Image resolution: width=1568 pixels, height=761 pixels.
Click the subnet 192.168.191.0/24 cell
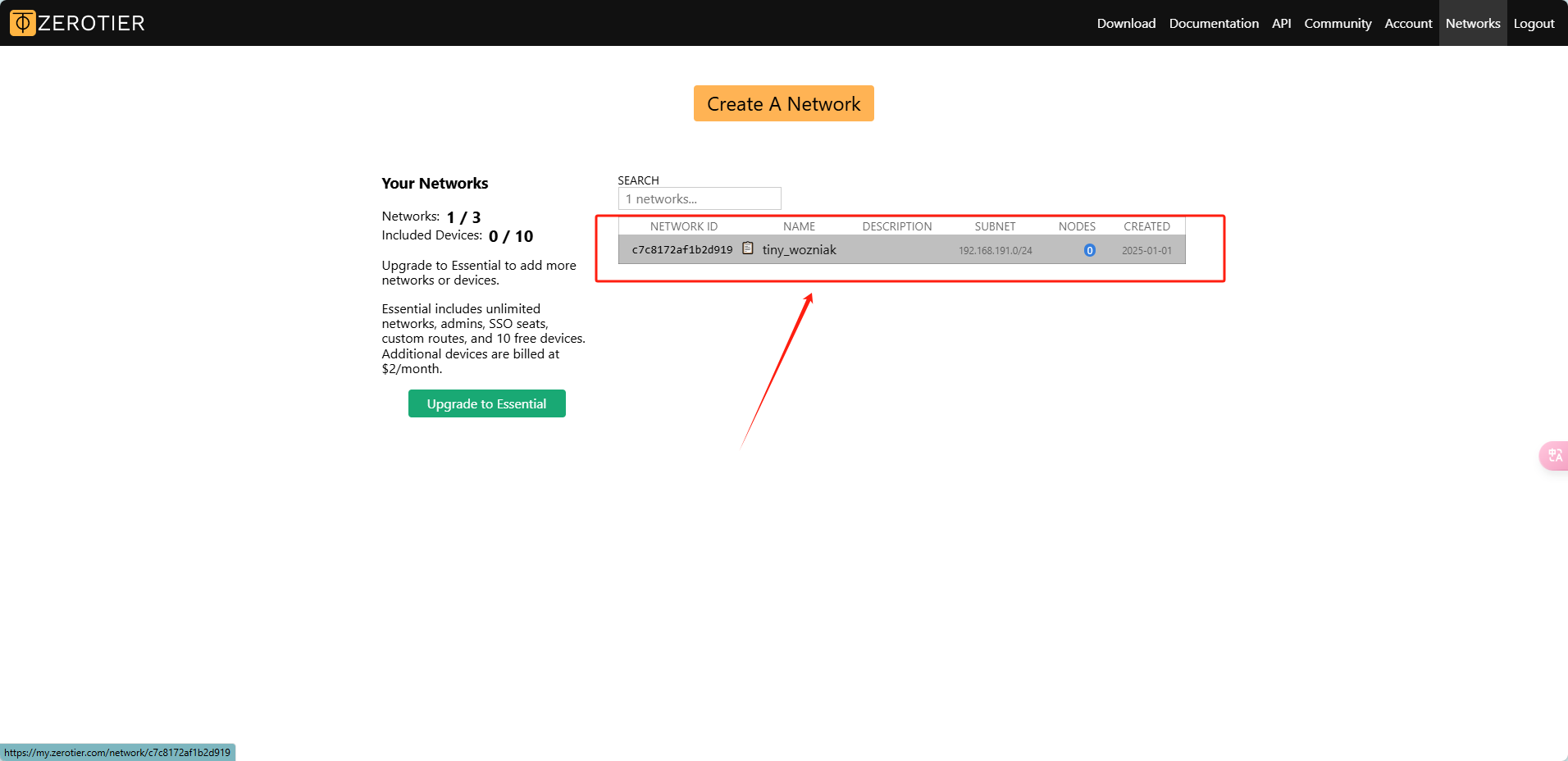pyautogui.click(x=995, y=250)
